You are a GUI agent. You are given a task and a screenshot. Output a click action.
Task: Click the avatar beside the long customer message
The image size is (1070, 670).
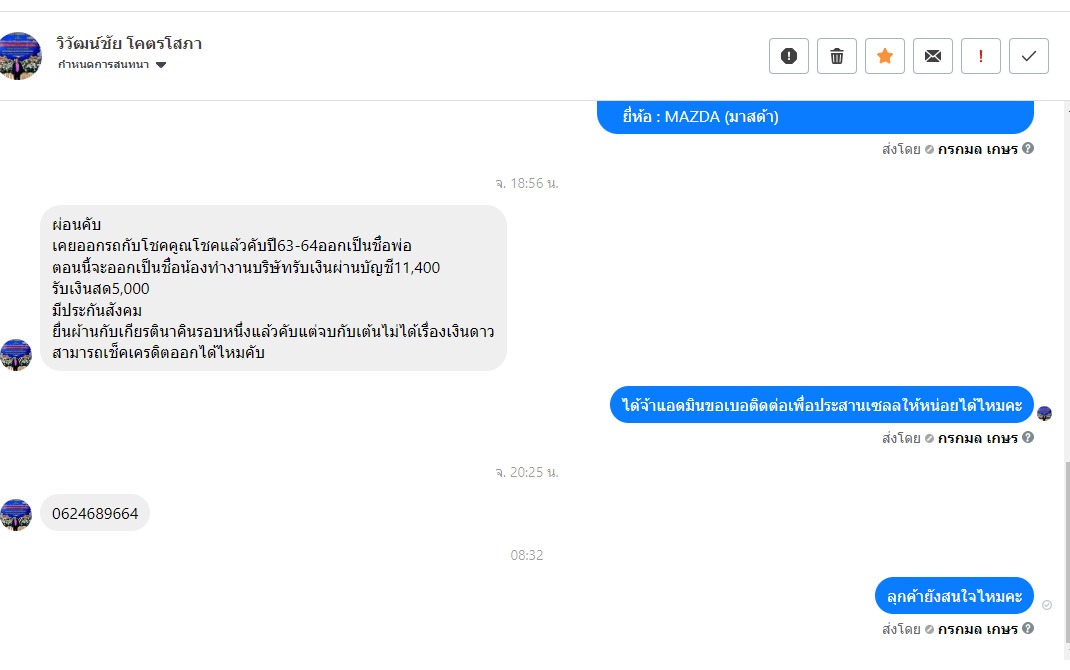point(16,355)
